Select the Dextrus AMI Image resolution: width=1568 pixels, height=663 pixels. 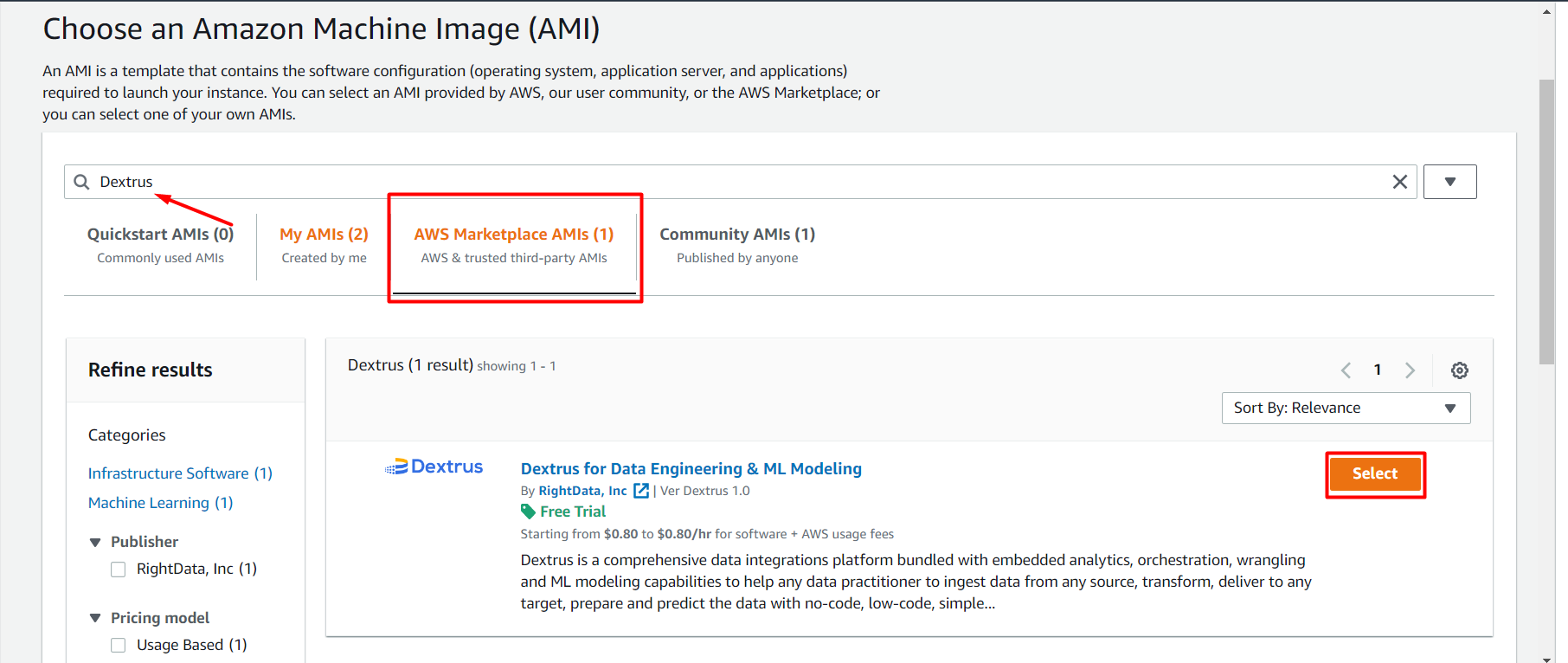1375,473
